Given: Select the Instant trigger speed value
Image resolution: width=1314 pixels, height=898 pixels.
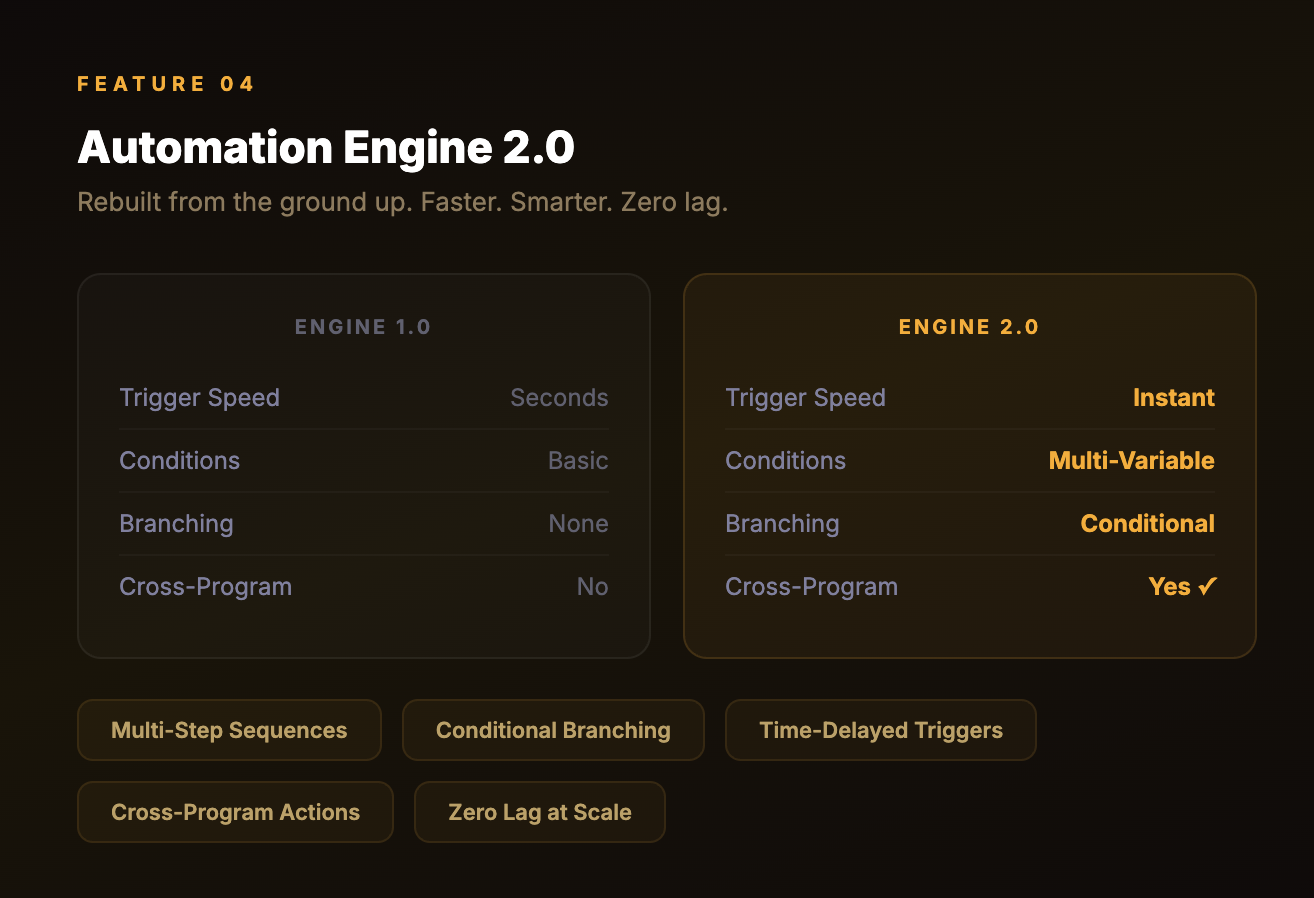Looking at the screenshot, I should (x=1173, y=398).
